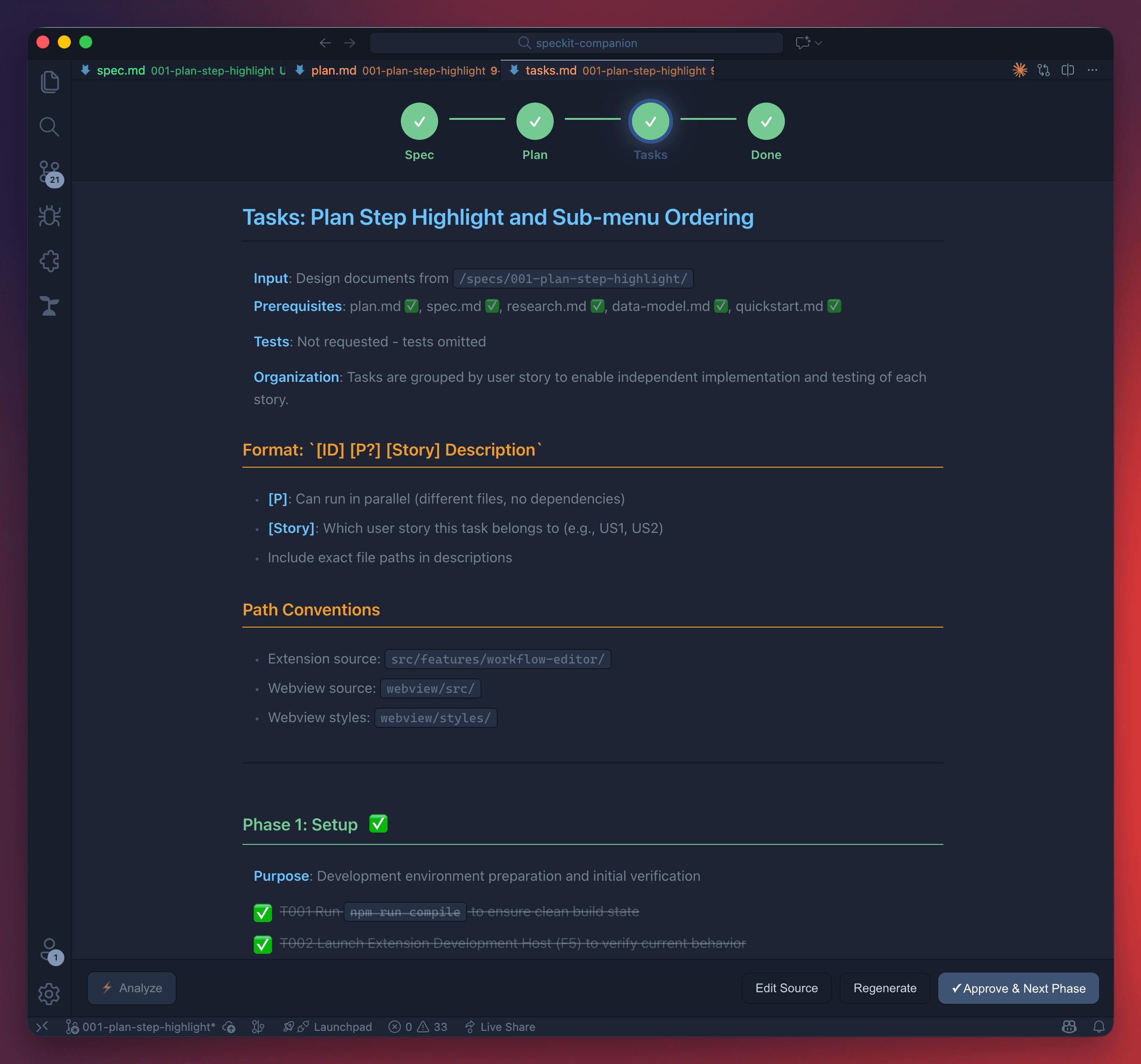1141x1064 pixels.
Task: Toggle the completed checkbox on task T001
Action: (262, 912)
